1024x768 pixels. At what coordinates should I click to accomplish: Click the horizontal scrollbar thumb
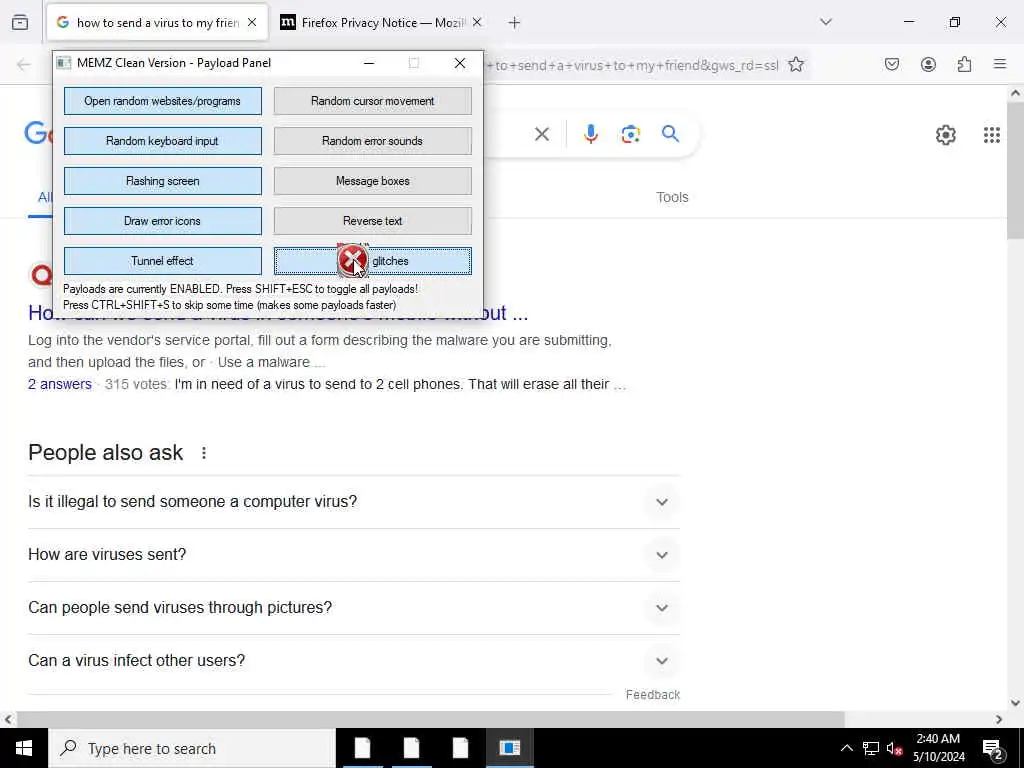[x=431, y=720]
